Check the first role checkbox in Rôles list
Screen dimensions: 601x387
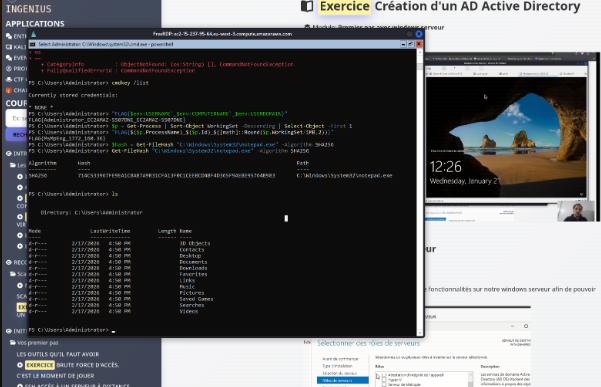[x=384, y=376]
